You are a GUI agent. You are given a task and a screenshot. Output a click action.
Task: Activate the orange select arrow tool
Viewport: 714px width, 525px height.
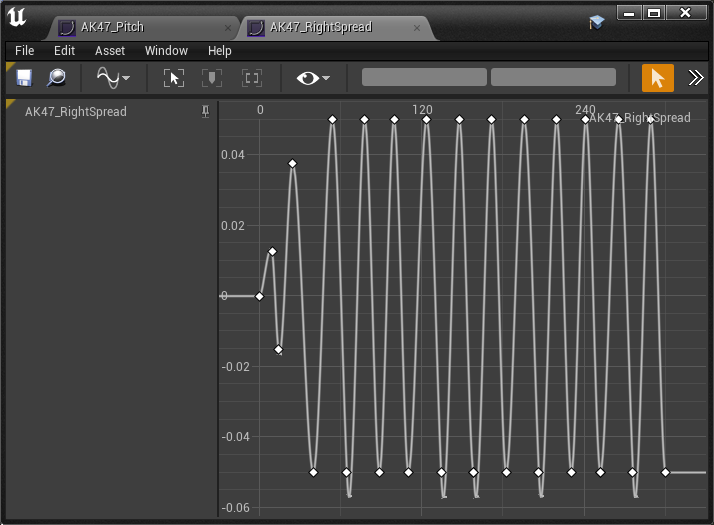click(658, 78)
